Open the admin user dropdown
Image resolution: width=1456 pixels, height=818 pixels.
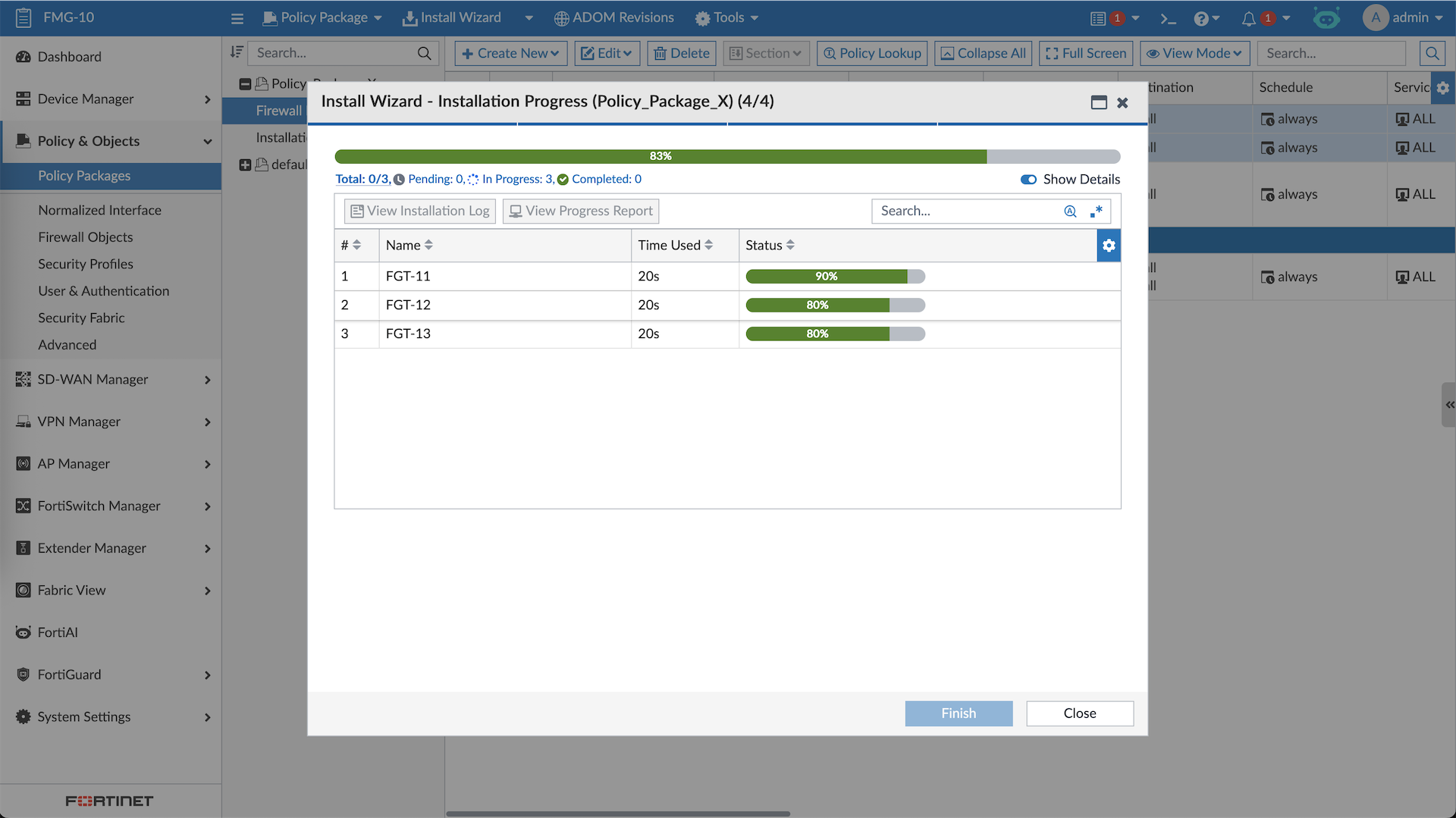pyautogui.click(x=1403, y=17)
